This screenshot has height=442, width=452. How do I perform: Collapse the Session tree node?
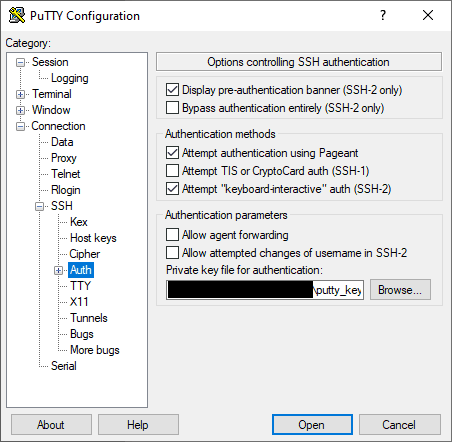click(x=21, y=62)
